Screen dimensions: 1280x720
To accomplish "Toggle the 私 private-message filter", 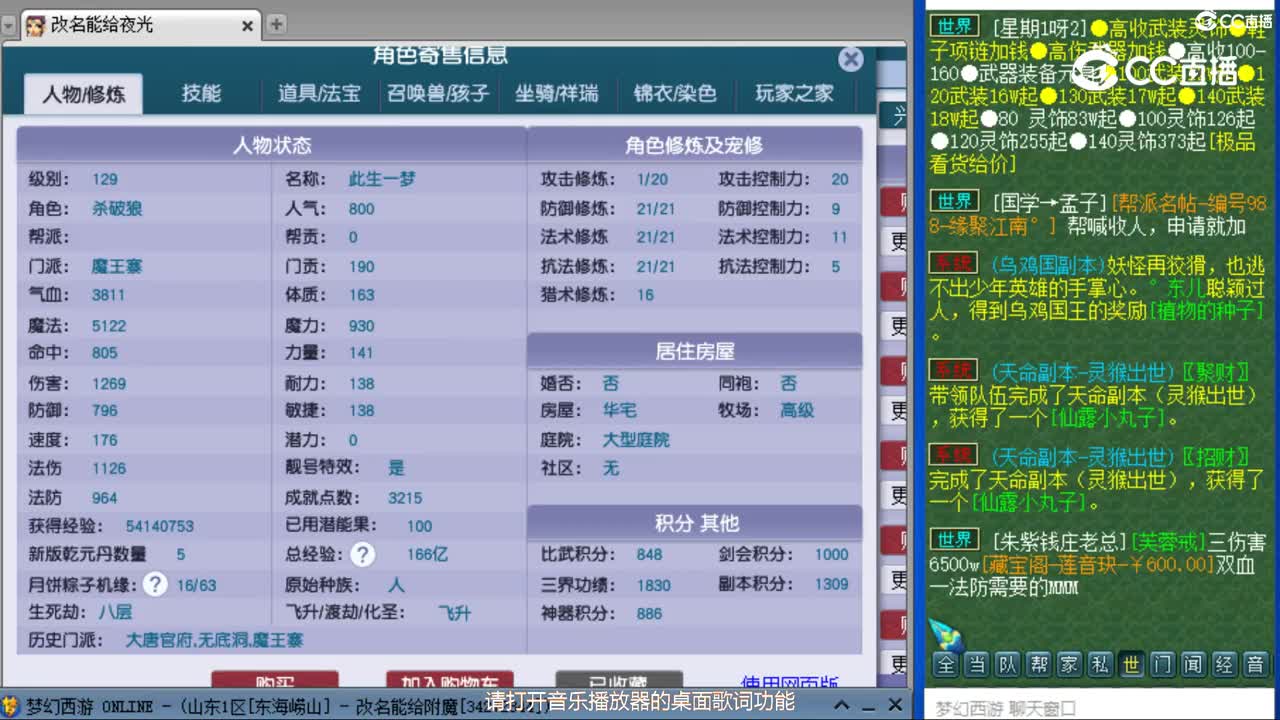I will (x=1100, y=664).
